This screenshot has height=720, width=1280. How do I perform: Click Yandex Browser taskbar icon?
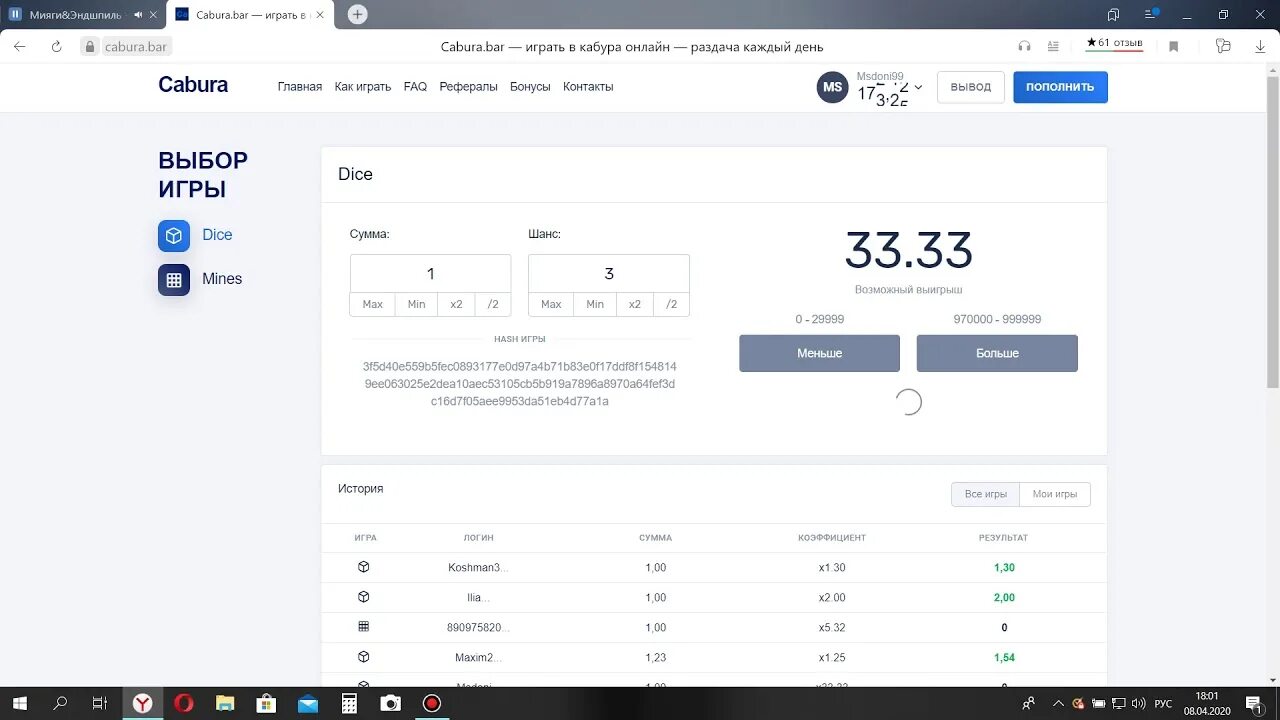click(x=143, y=703)
